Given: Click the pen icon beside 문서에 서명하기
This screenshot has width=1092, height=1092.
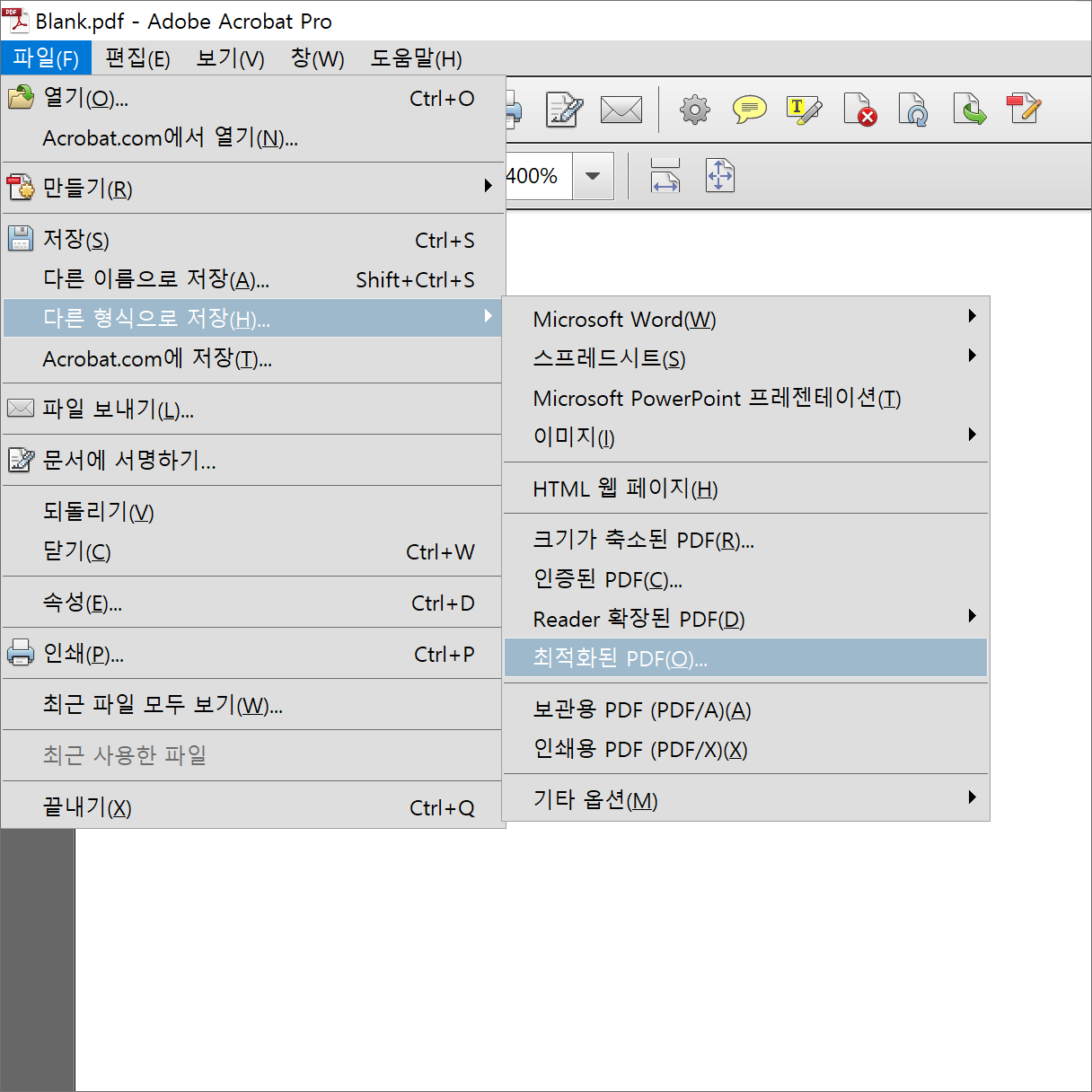Looking at the screenshot, I should (21, 460).
